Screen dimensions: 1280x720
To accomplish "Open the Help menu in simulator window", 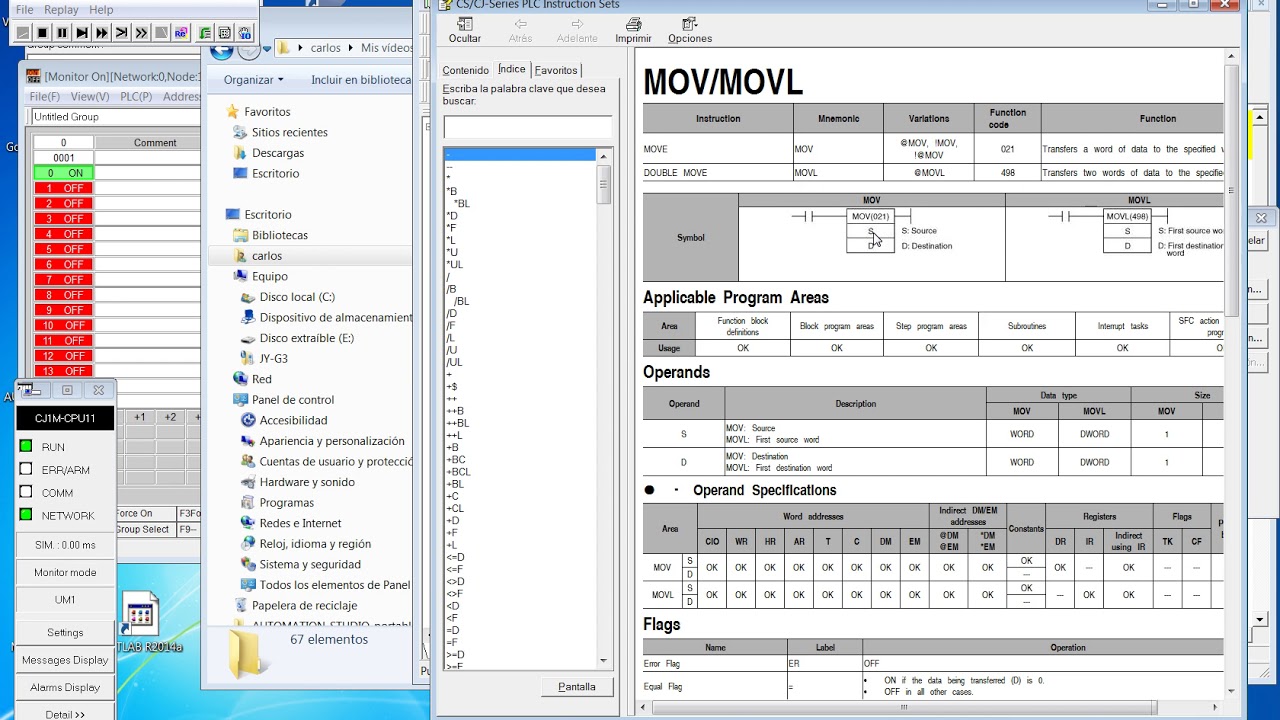I will [x=102, y=10].
